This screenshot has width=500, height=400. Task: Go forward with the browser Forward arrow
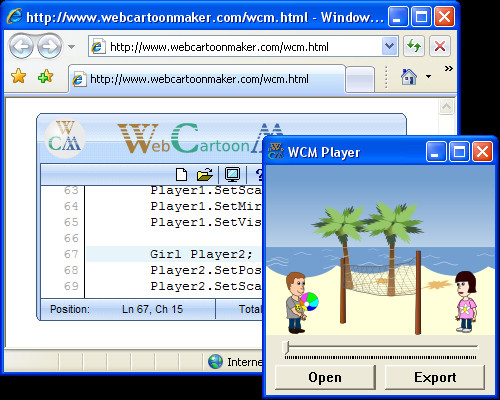point(50,46)
